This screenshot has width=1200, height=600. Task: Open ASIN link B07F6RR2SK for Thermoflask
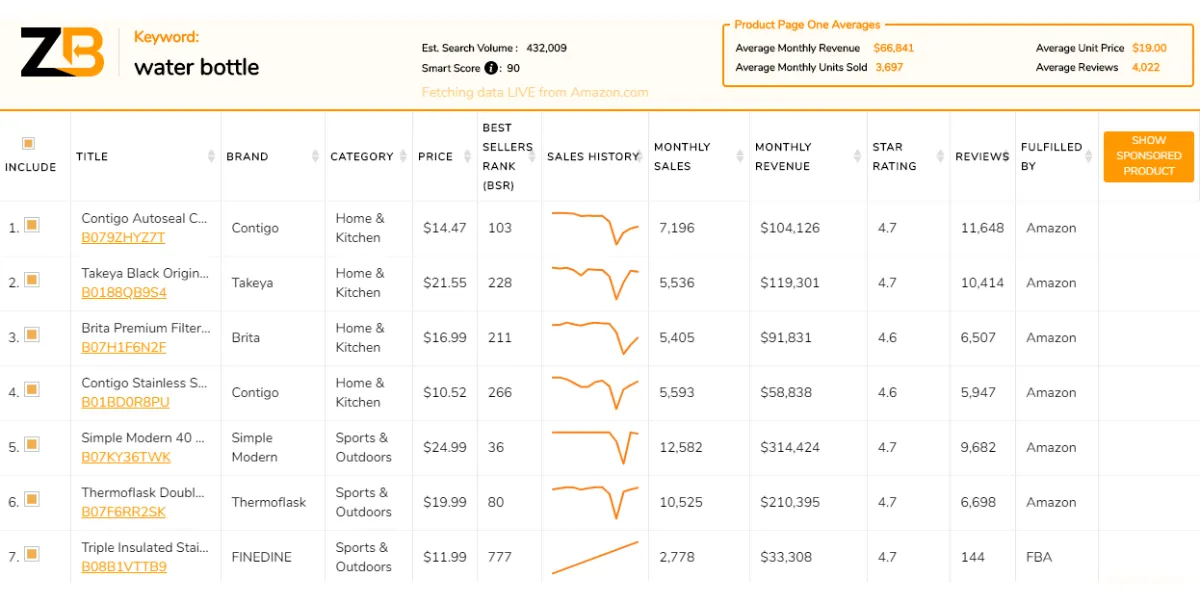point(123,512)
